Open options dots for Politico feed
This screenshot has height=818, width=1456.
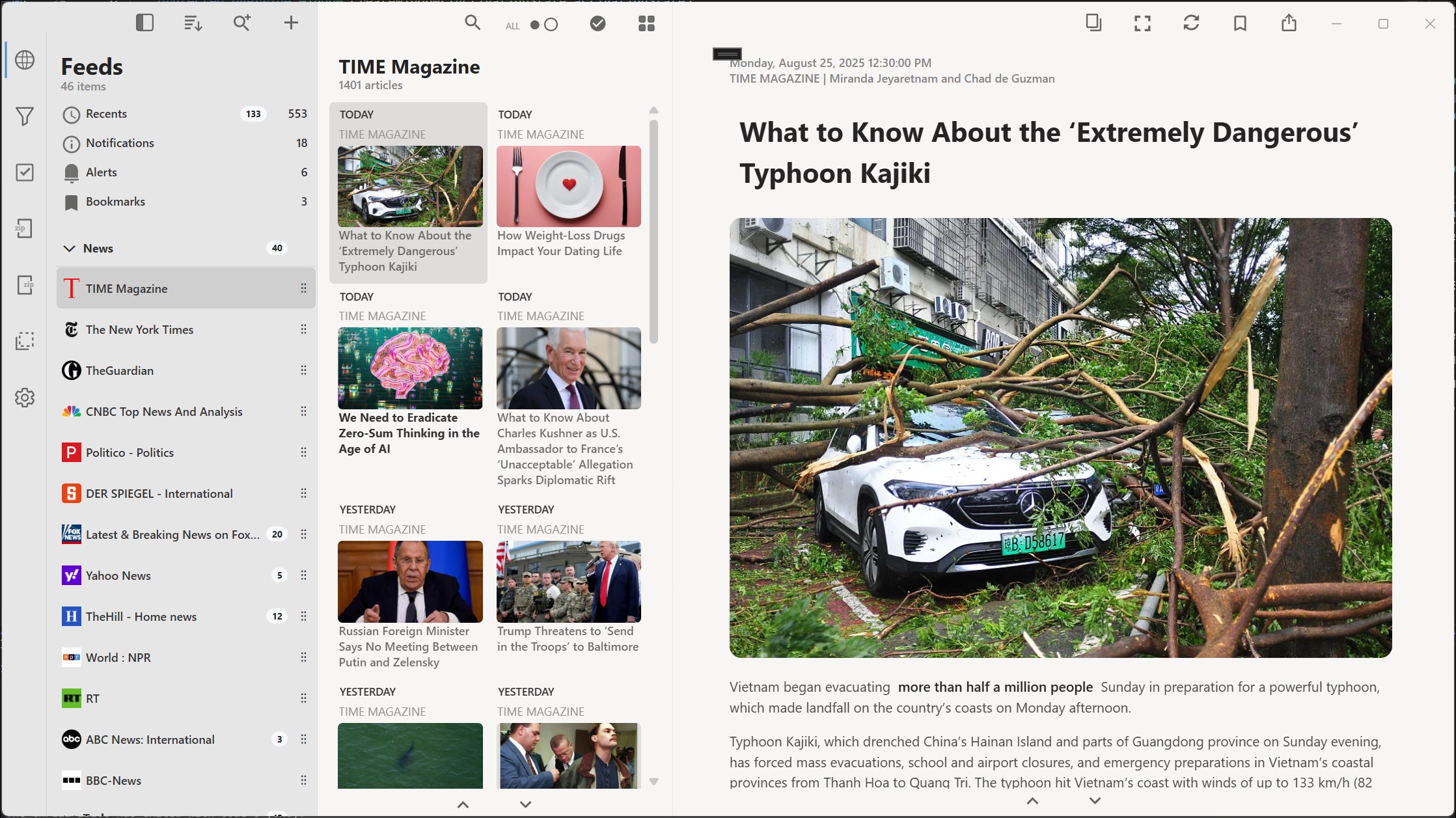[303, 452]
